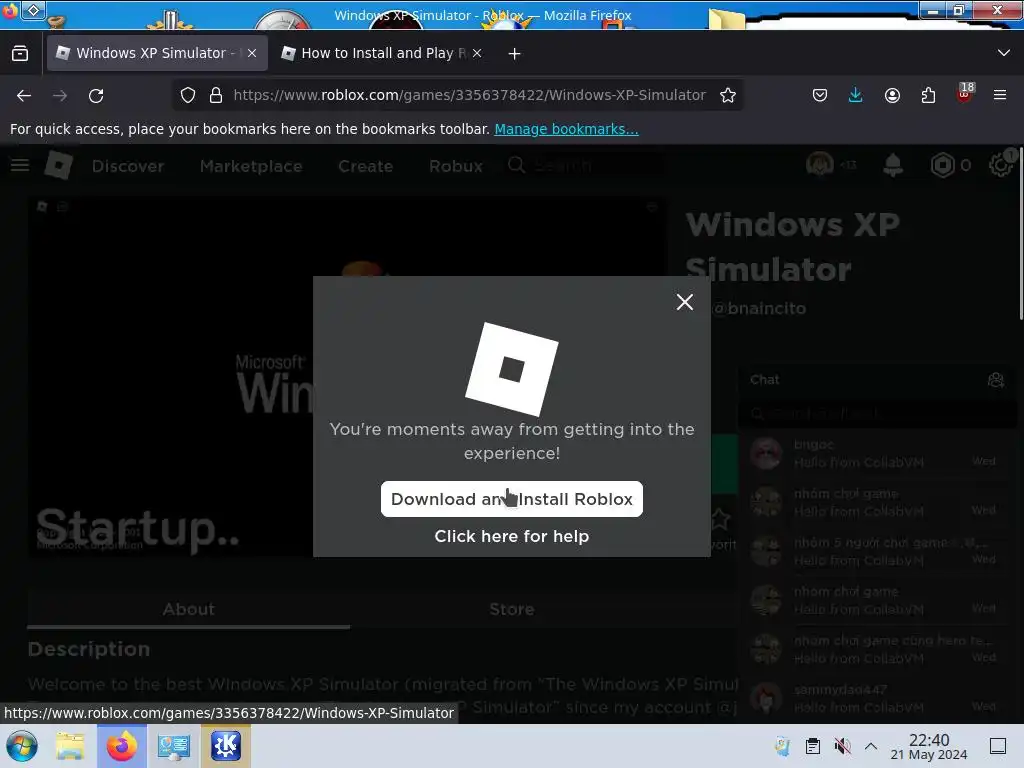Bookmark this page with the star

tap(728, 95)
